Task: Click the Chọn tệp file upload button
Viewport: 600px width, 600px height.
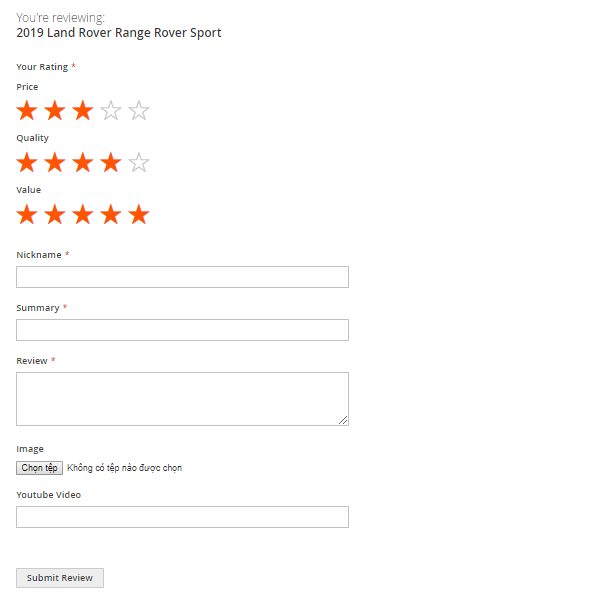Action: coord(40,468)
